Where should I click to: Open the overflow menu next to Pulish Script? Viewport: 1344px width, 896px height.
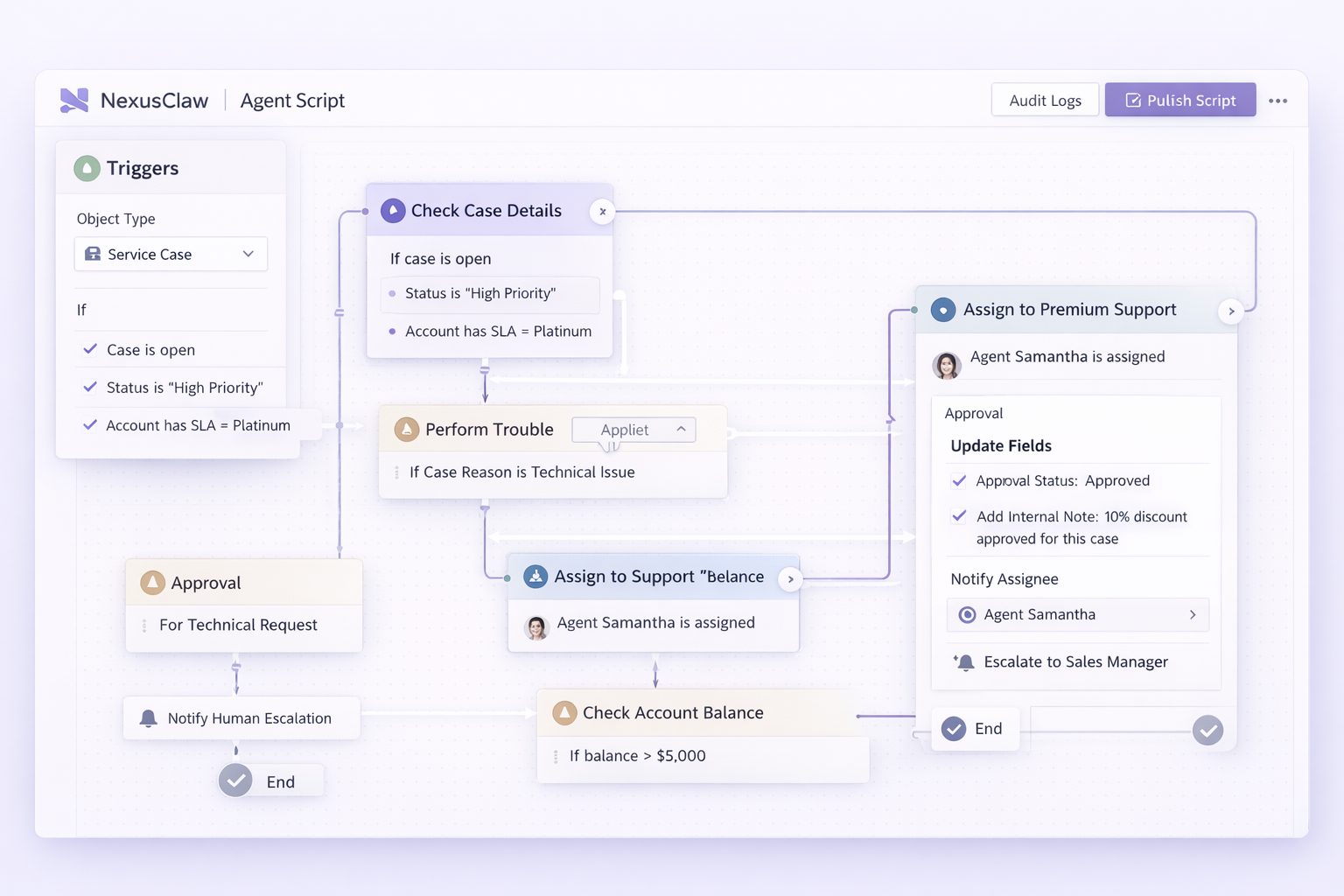pos(1278,100)
